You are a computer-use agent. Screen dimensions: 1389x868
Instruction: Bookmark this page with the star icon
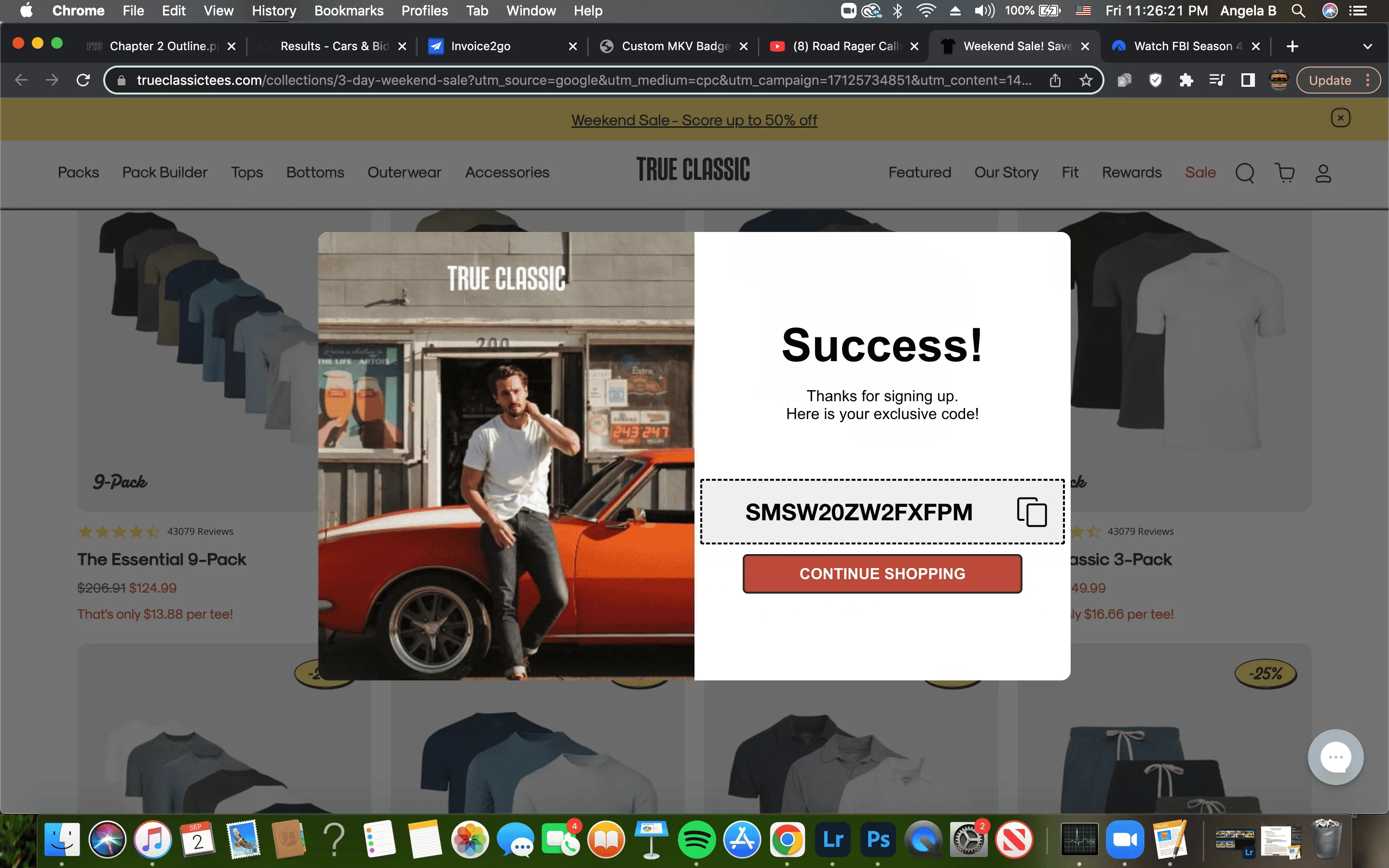[1085, 80]
